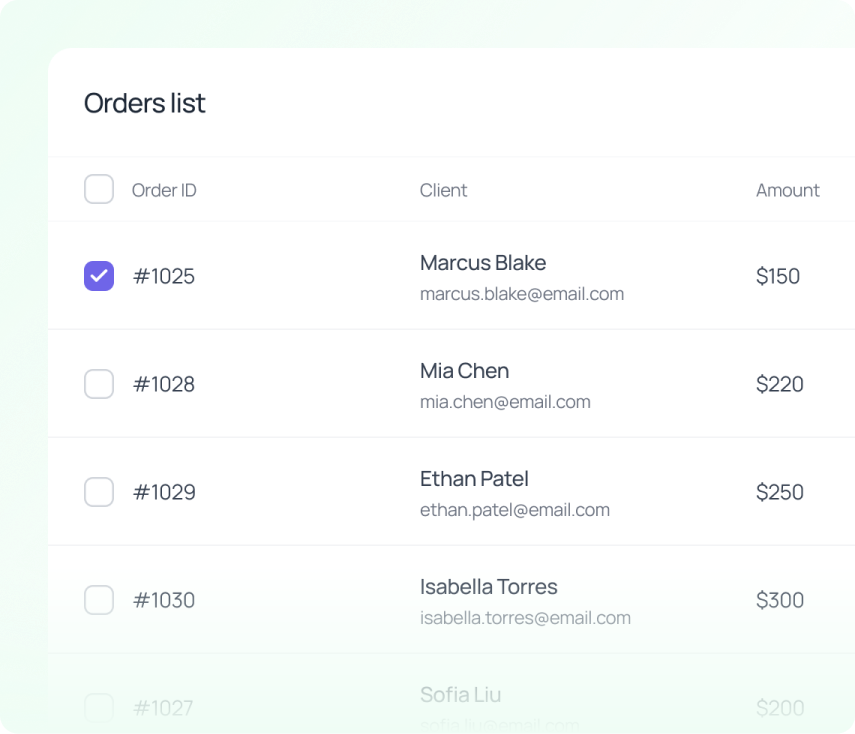Toggle the select-all checkbox in table header
The image size is (855, 734).
coord(99,189)
